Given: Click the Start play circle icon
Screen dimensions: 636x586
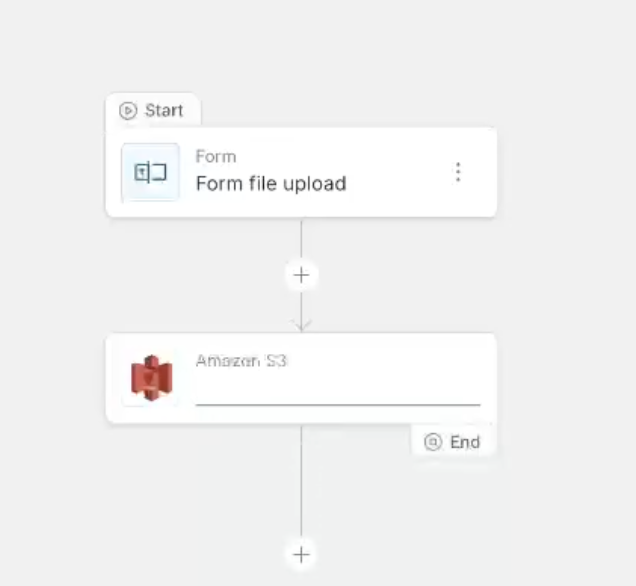Looking at the screenshot, I should pos(128,111).
